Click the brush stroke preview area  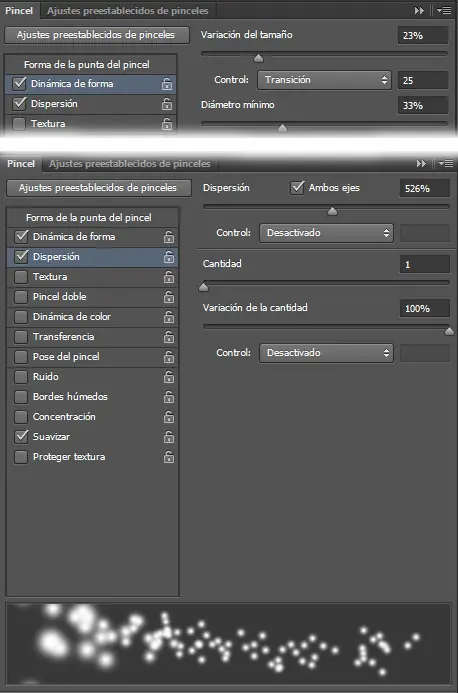coord(229,643)
